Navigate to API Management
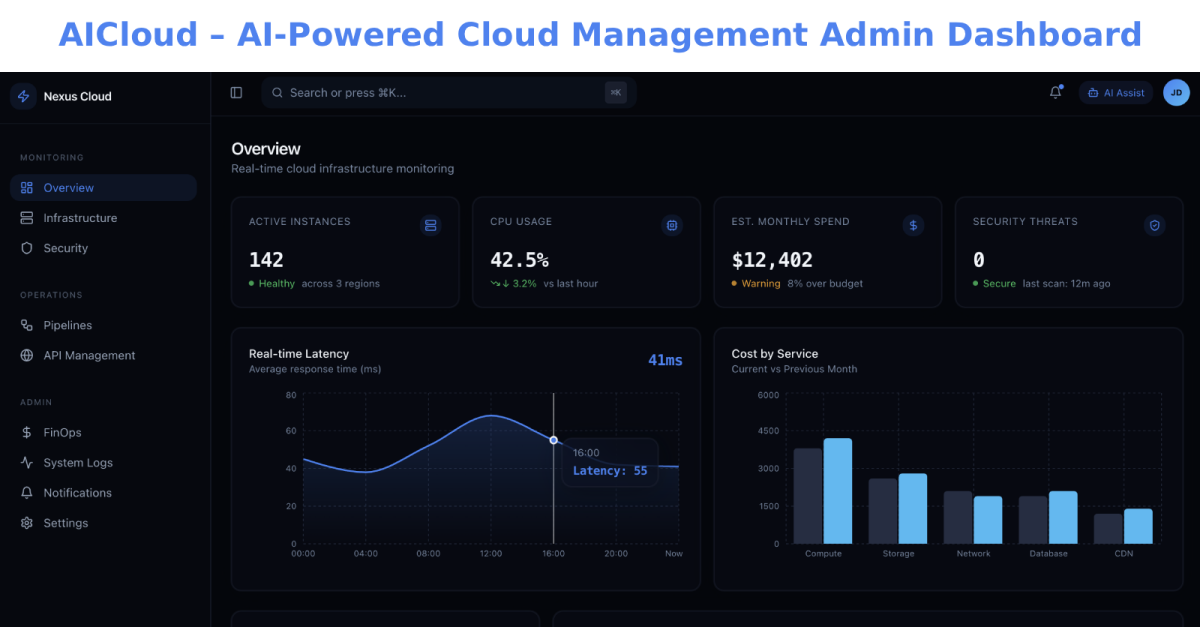 (104, 355)
